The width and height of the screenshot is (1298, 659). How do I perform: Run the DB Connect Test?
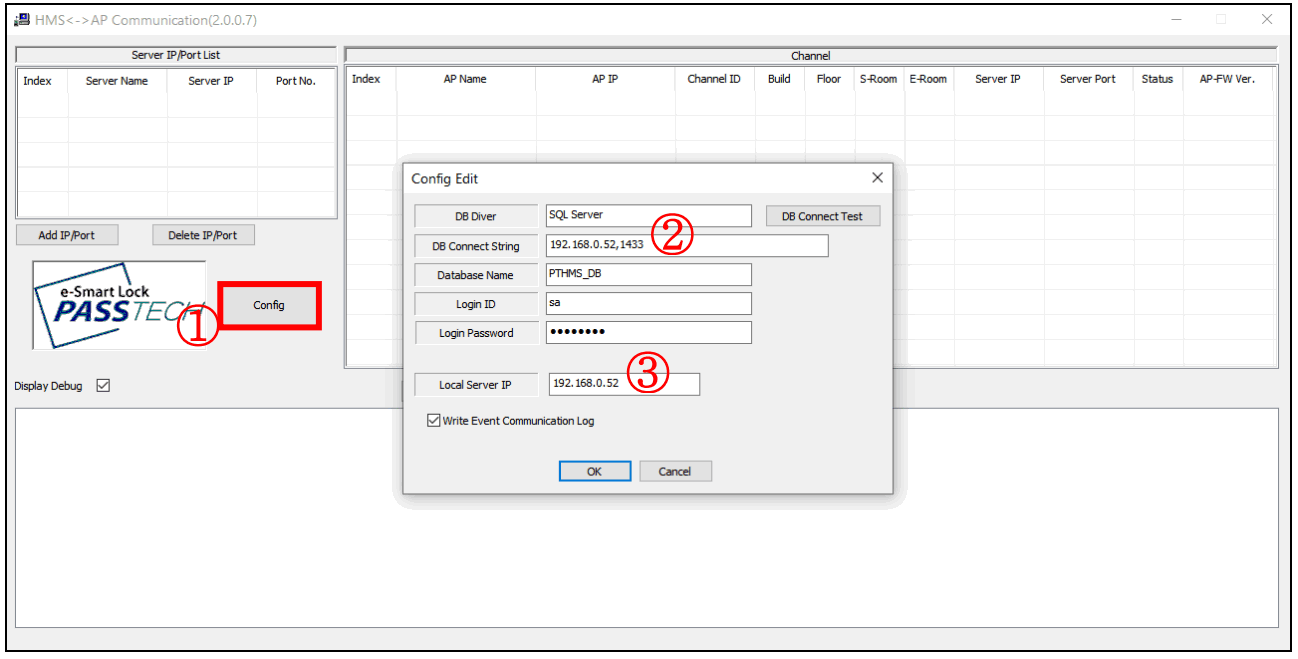[x=823, y=216]
